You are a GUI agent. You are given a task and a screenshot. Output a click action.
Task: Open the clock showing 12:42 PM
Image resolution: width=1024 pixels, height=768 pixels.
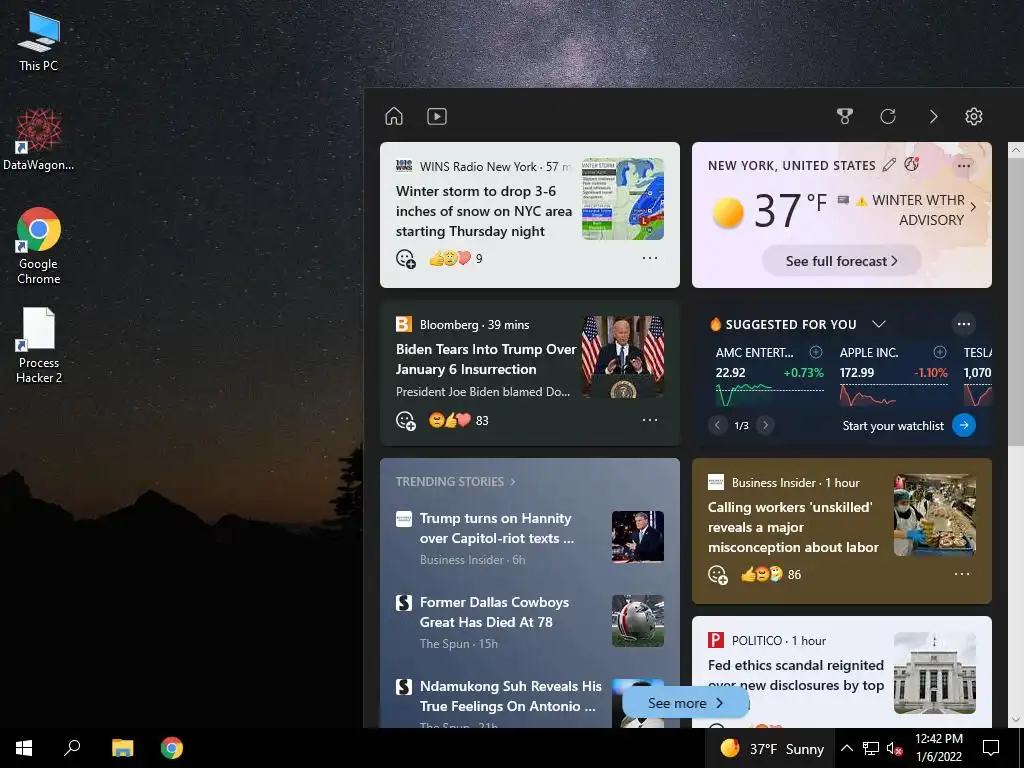point(938,748)
